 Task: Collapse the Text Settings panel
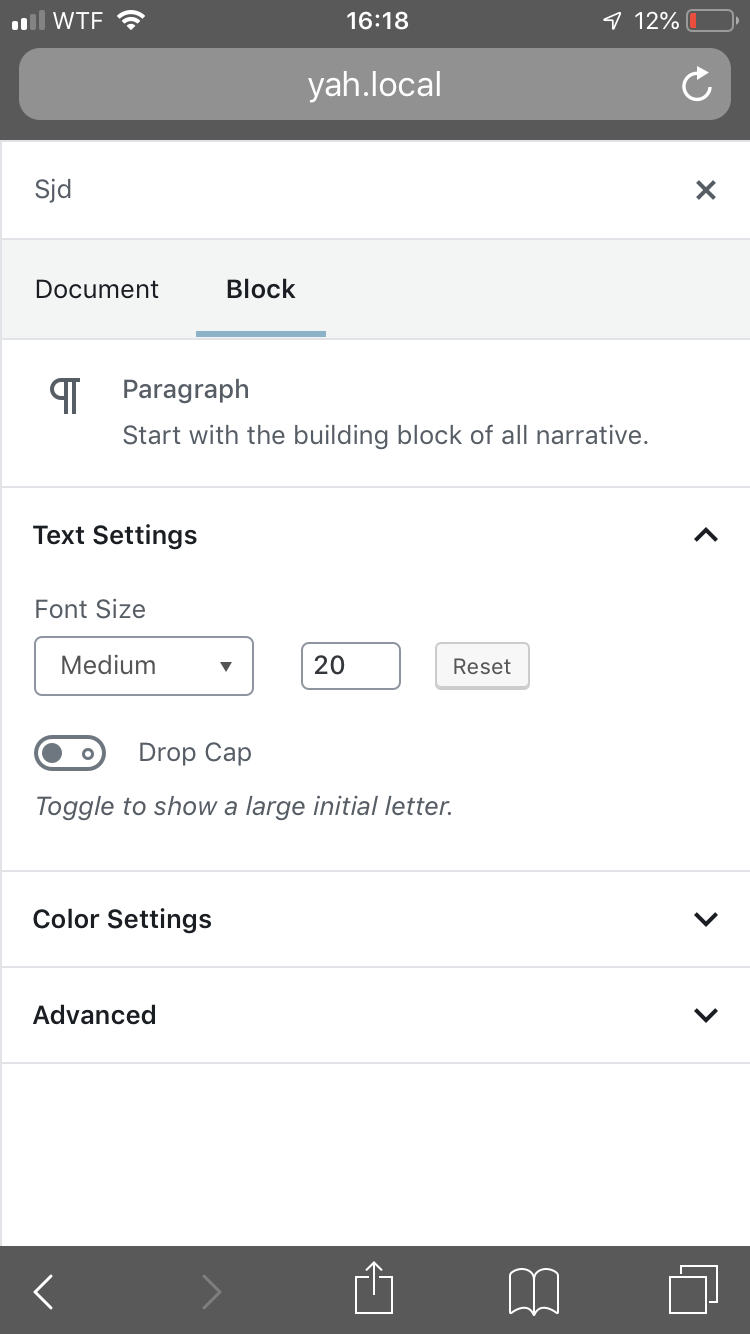[706, 535]
